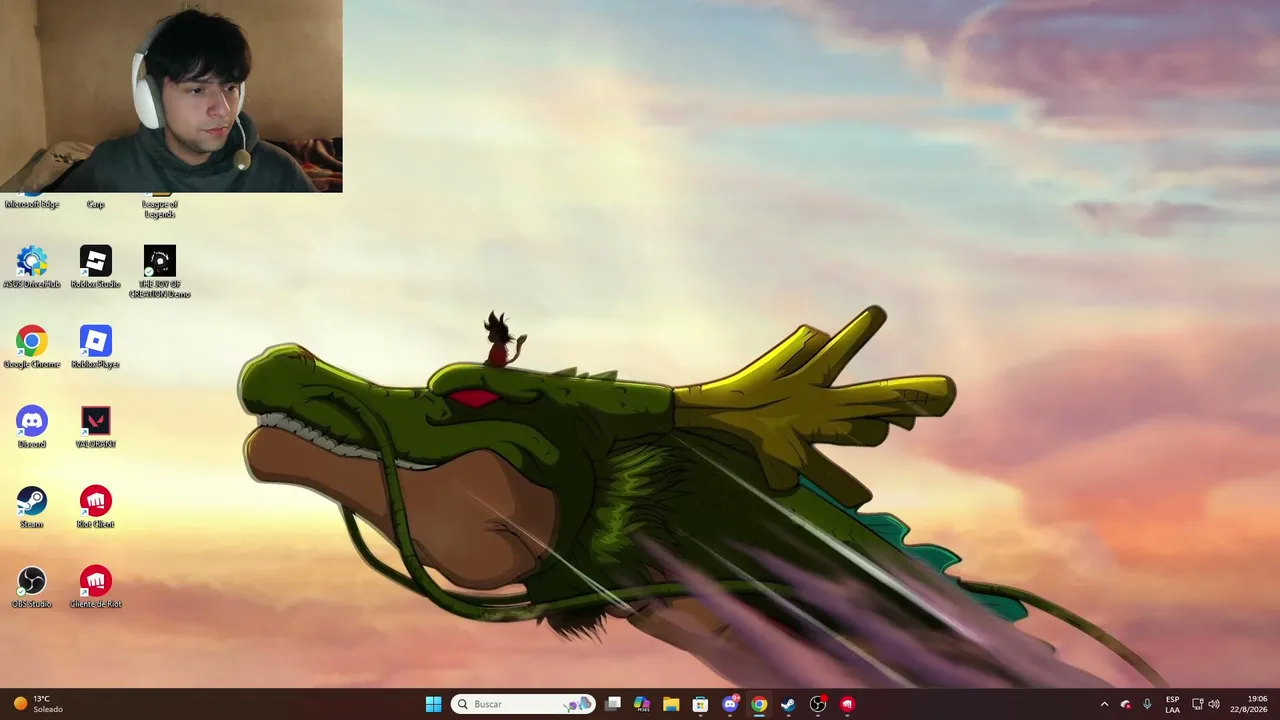The width and height of the screenshot is (1280, 720).
Task: Select the Cliente de Riot desktop icon
Action: (96, 586)
